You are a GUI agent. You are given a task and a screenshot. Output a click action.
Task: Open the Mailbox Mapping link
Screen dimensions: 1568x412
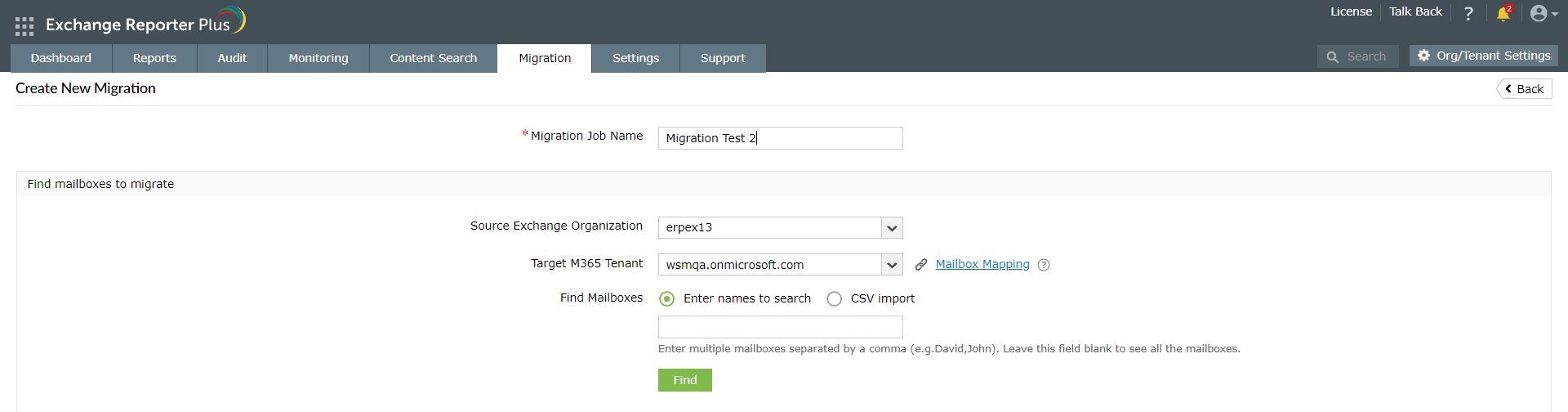[x=982, y=264]
